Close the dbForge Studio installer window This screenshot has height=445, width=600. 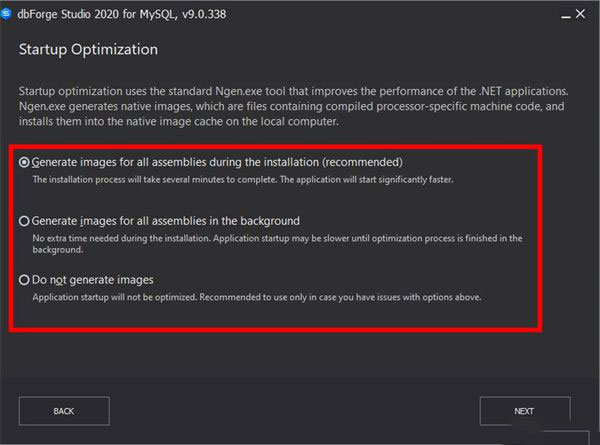coord(580,14)
